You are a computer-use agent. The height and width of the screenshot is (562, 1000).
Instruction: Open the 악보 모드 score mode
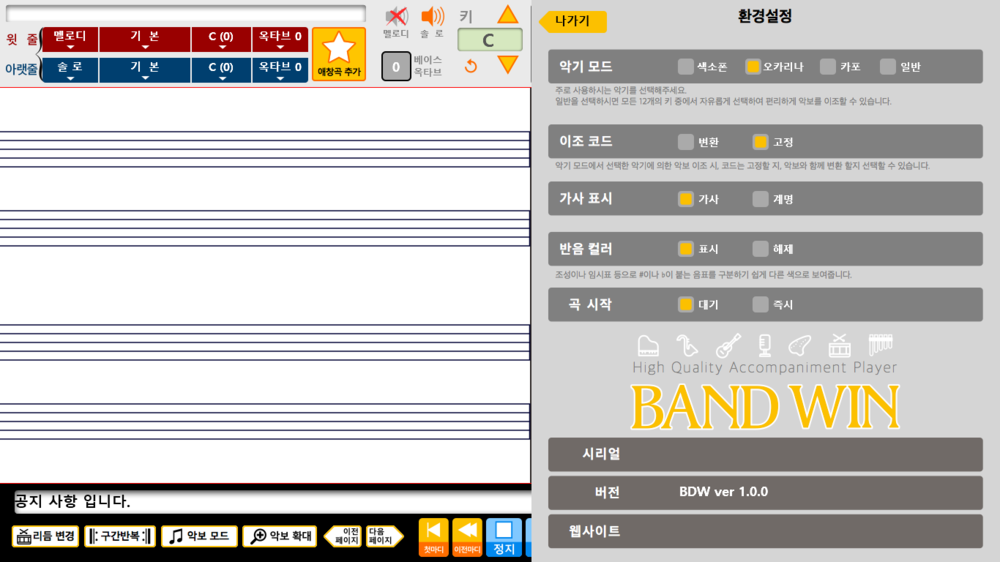pos(199,536)
